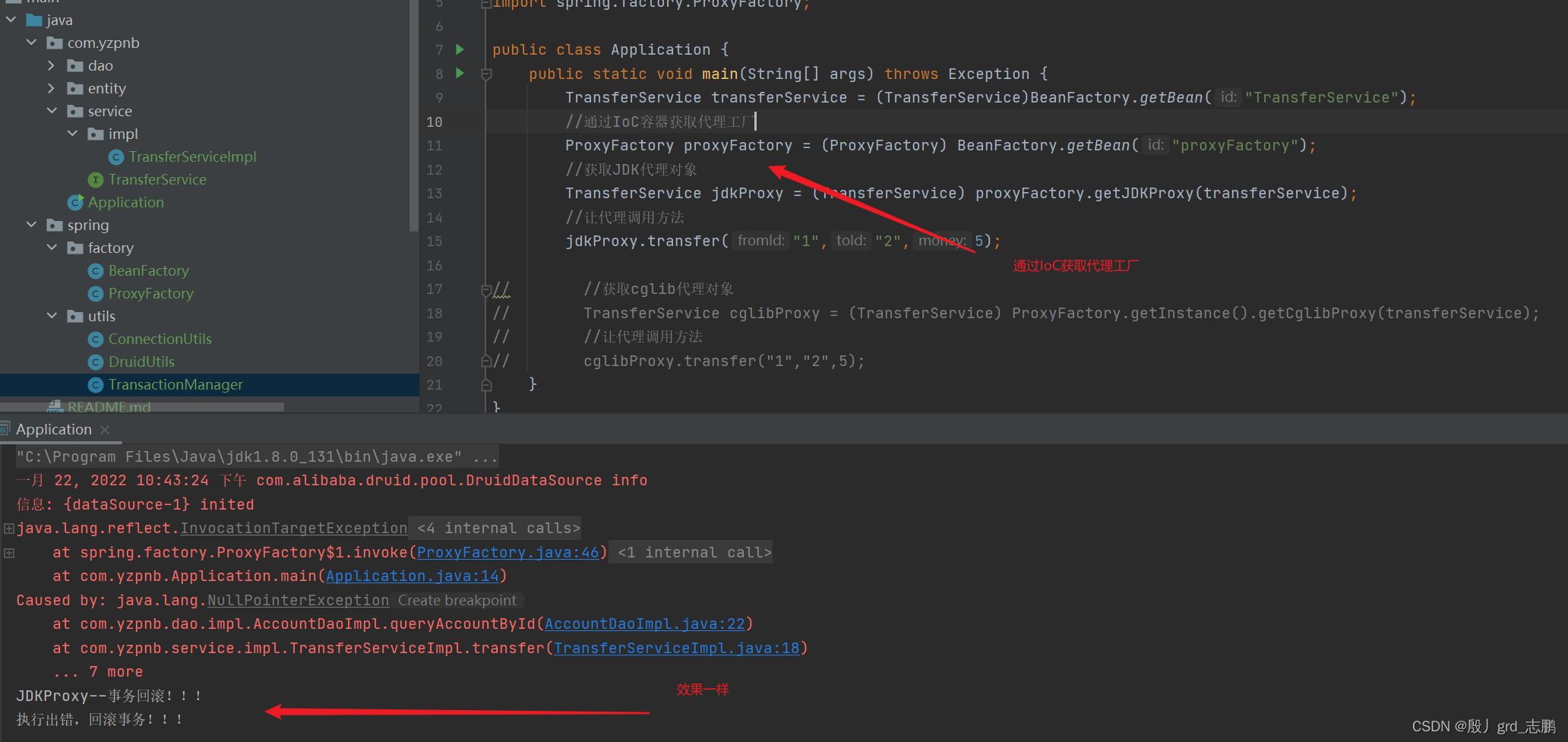Collapse the utils package chevron
This screenshot has width=1568, height=742.
tap(52, 316)
